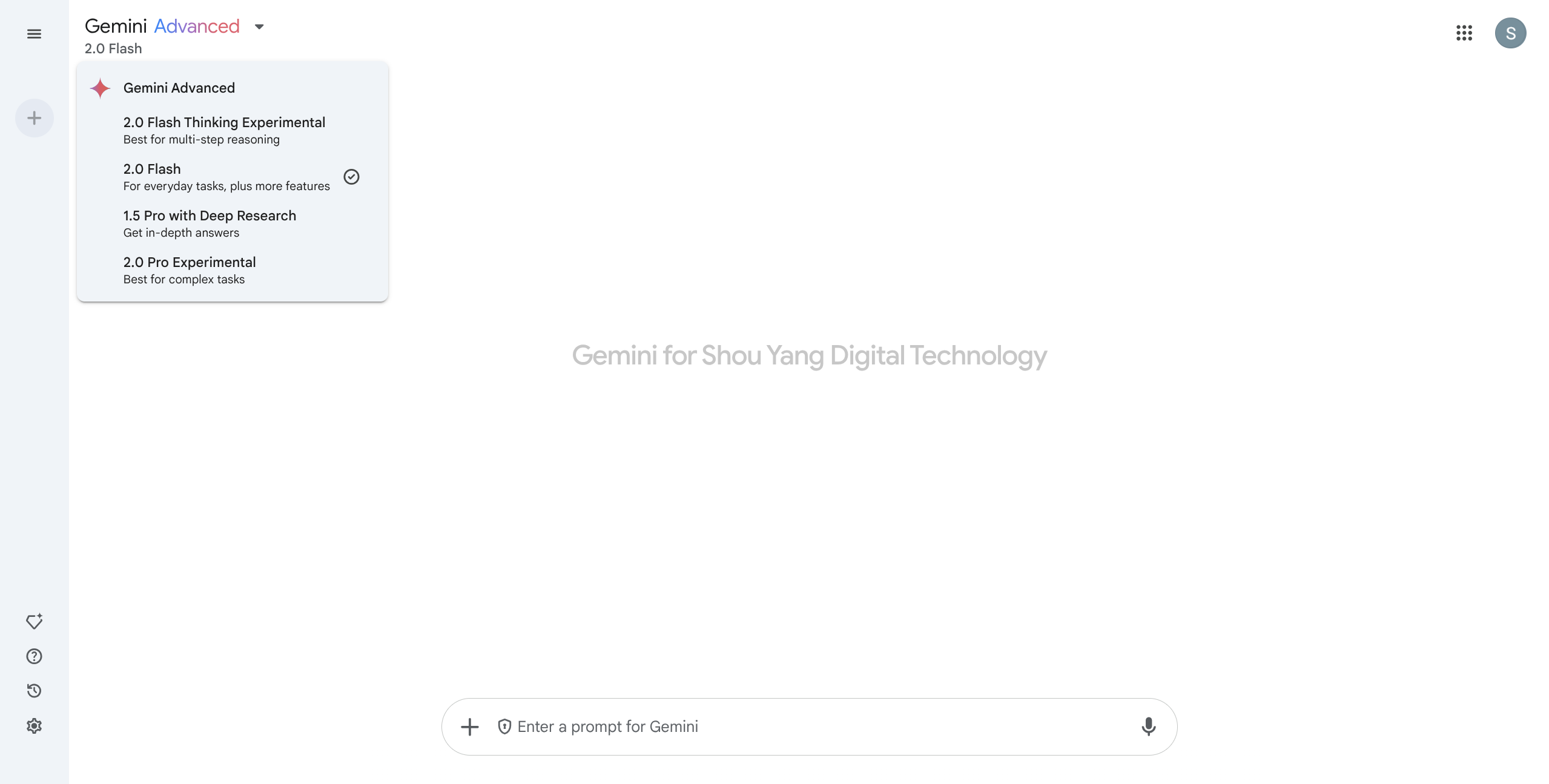Screen dimensions: 1549x784
Task: Start a new chat with plus button
Action: click(x=35, y=118)
